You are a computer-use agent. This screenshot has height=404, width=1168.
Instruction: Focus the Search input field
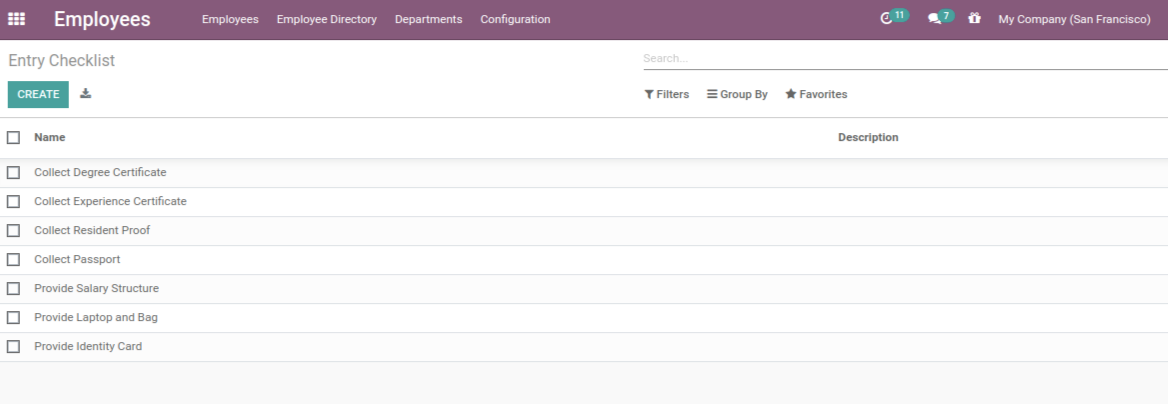click(905, 58)
